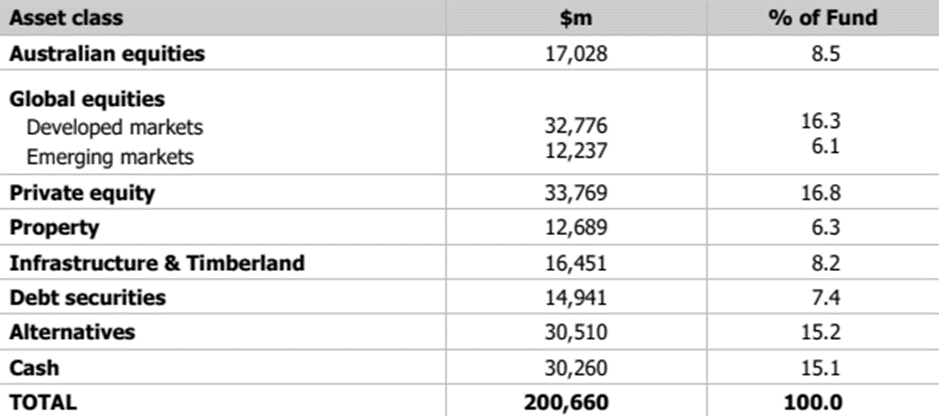Select the $m column header

[x=575, y=18]
